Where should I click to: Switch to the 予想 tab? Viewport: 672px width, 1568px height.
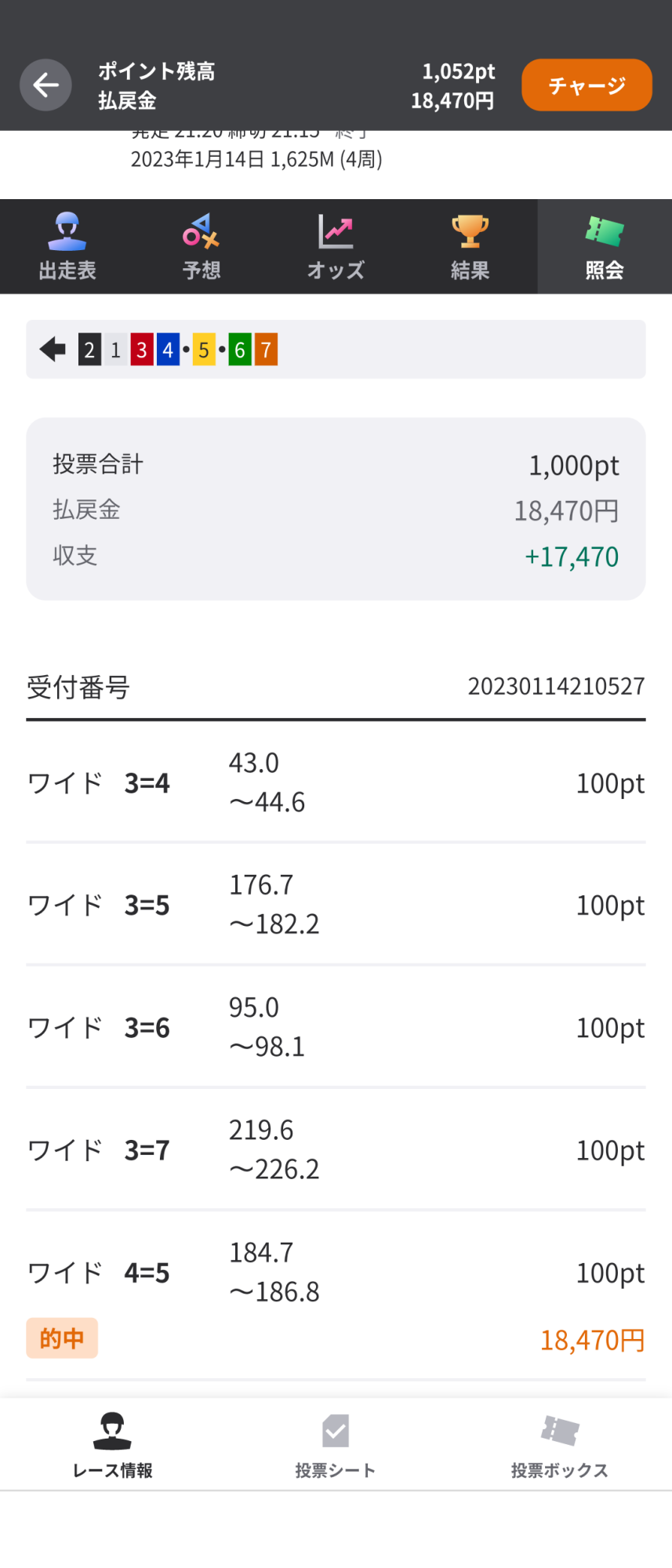(202, 247)
